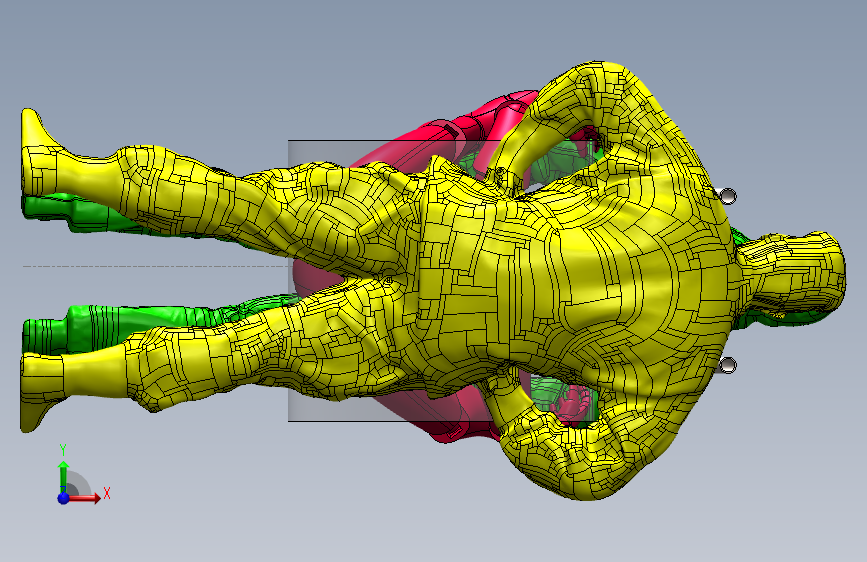Image resolution: width=867 pixels, height=562 pixels.
Task: Click the green Y axis arrow on triad
Action: click(x=63, y=476)
